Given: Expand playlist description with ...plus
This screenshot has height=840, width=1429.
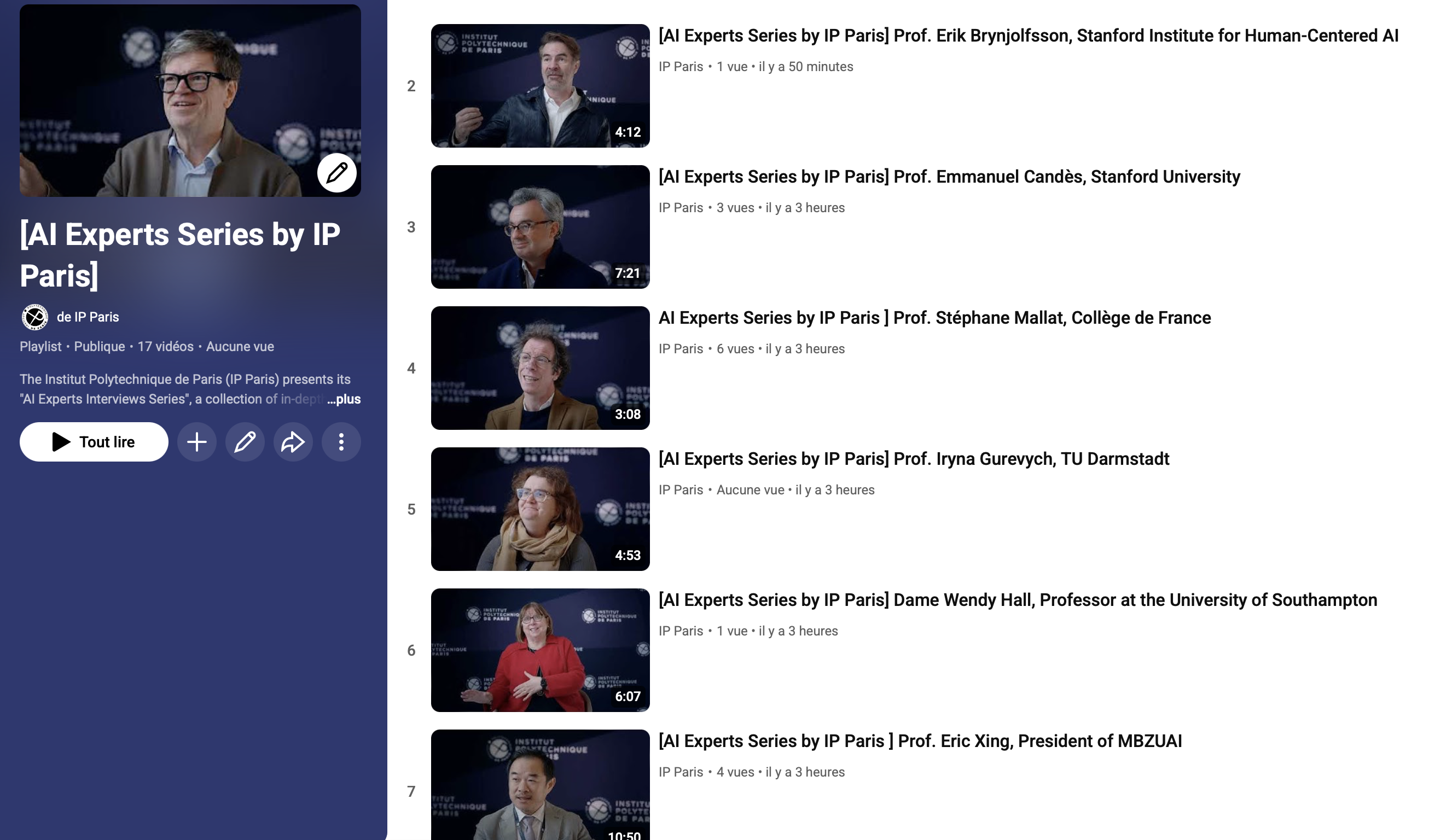Looking at the screenshot, I should (x=344, y=399).
